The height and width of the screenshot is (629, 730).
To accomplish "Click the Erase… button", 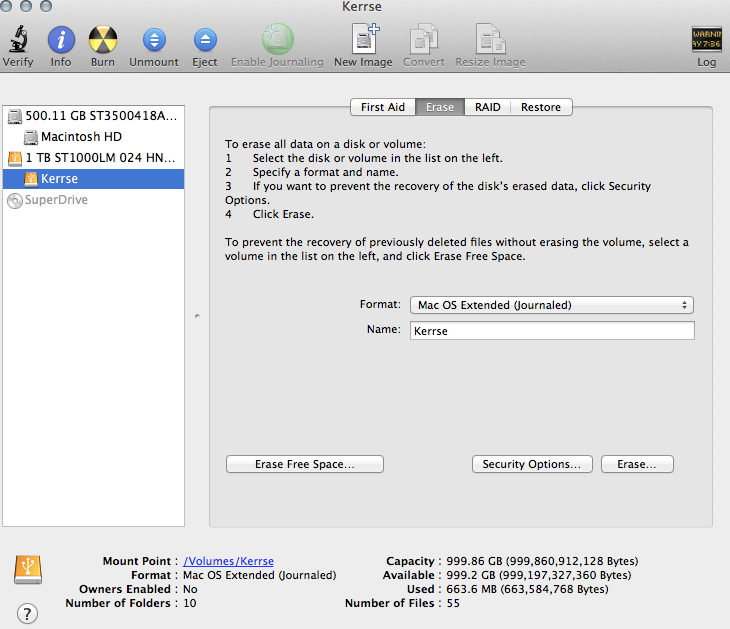I will click(x=637, y=464).
